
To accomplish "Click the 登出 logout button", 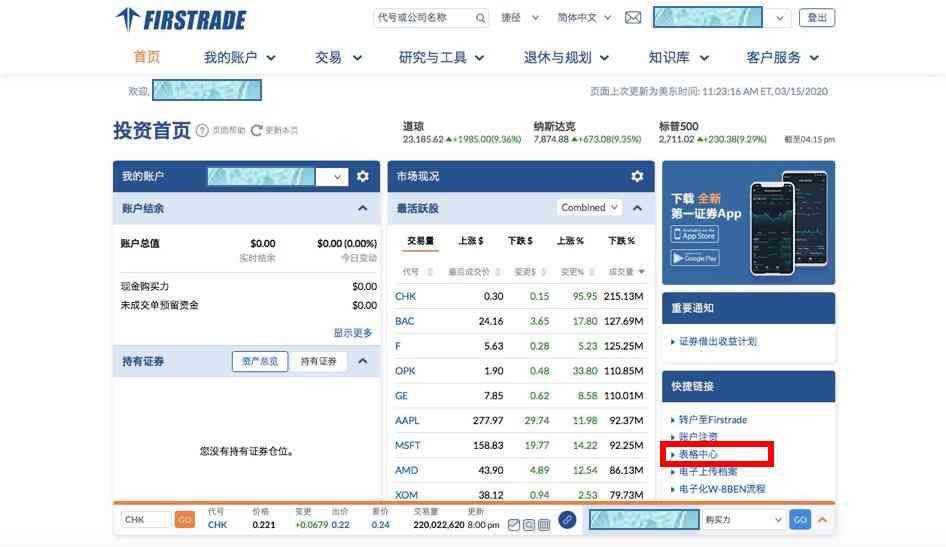I will [x=817, y=18].
